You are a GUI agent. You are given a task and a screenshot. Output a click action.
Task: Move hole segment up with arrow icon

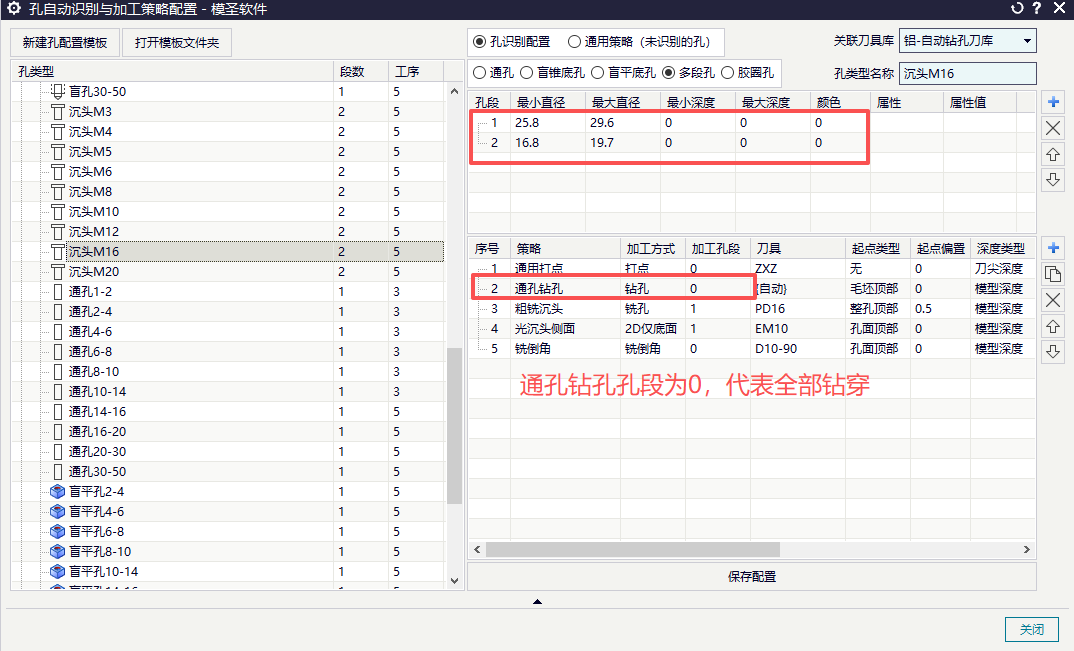click(x=1053, y=155)
